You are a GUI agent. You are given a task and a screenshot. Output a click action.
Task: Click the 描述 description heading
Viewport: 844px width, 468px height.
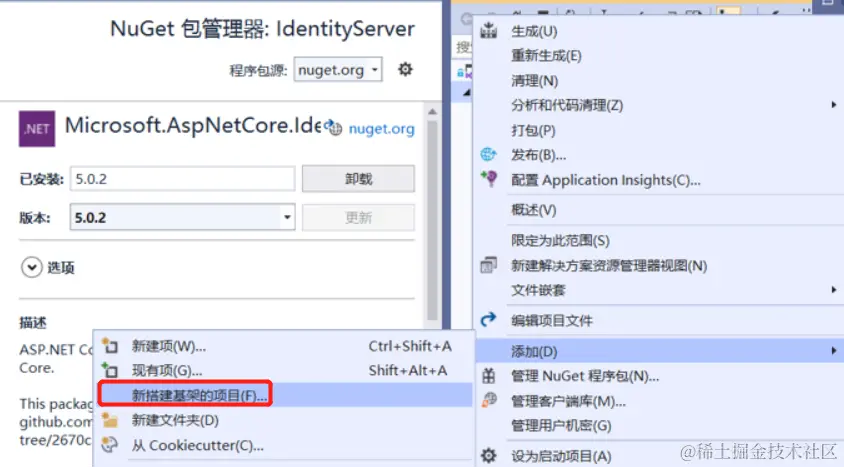33,322
